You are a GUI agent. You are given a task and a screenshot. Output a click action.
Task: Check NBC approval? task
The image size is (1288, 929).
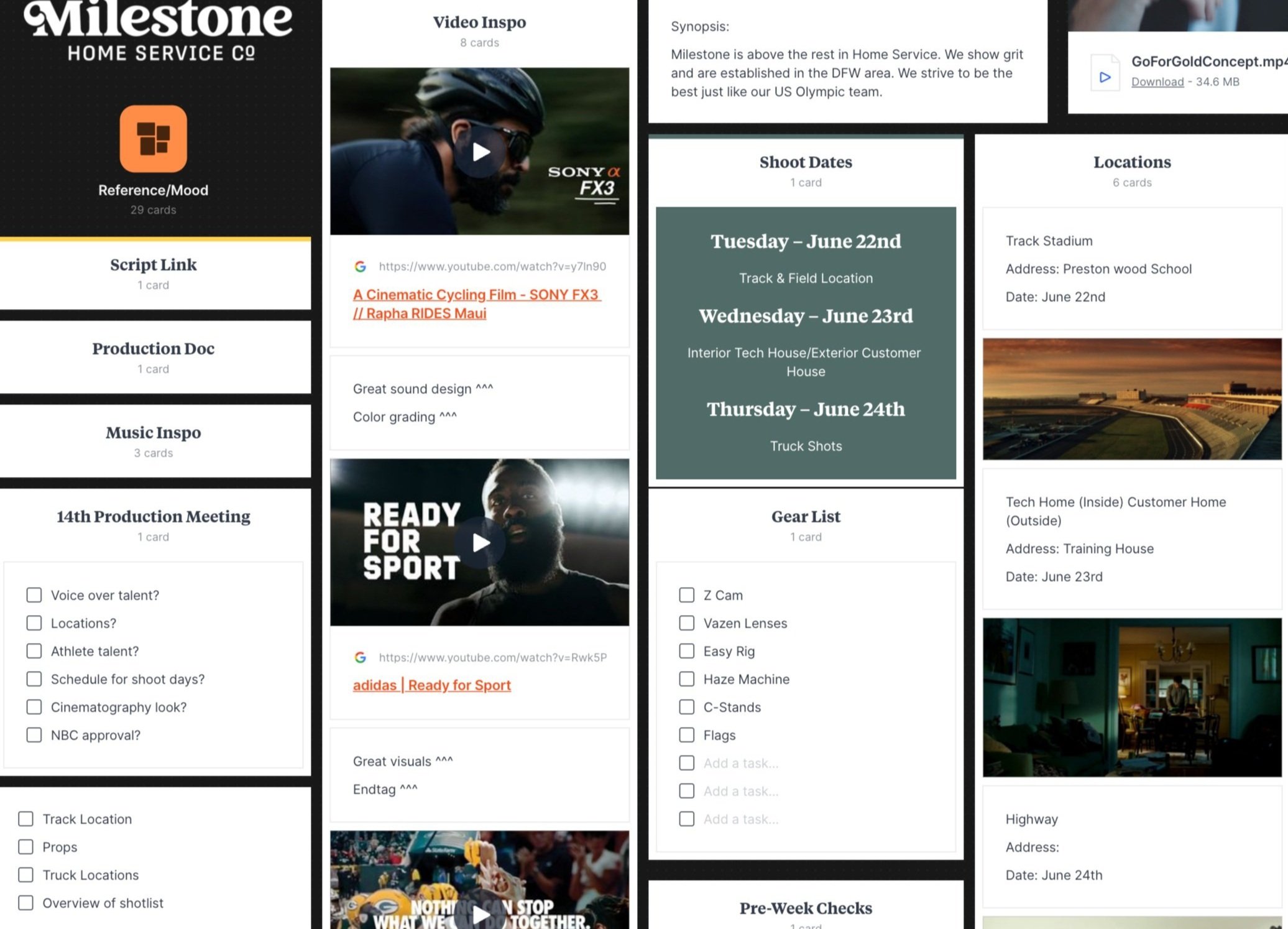(x=34, y=735)
